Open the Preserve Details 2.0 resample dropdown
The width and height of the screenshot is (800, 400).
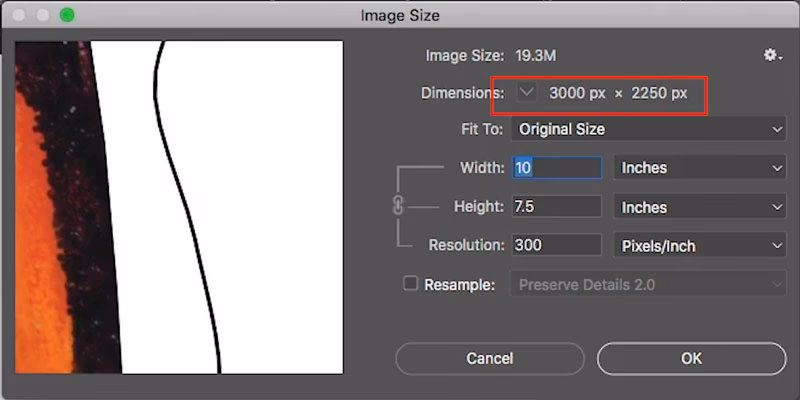[648, 285]
